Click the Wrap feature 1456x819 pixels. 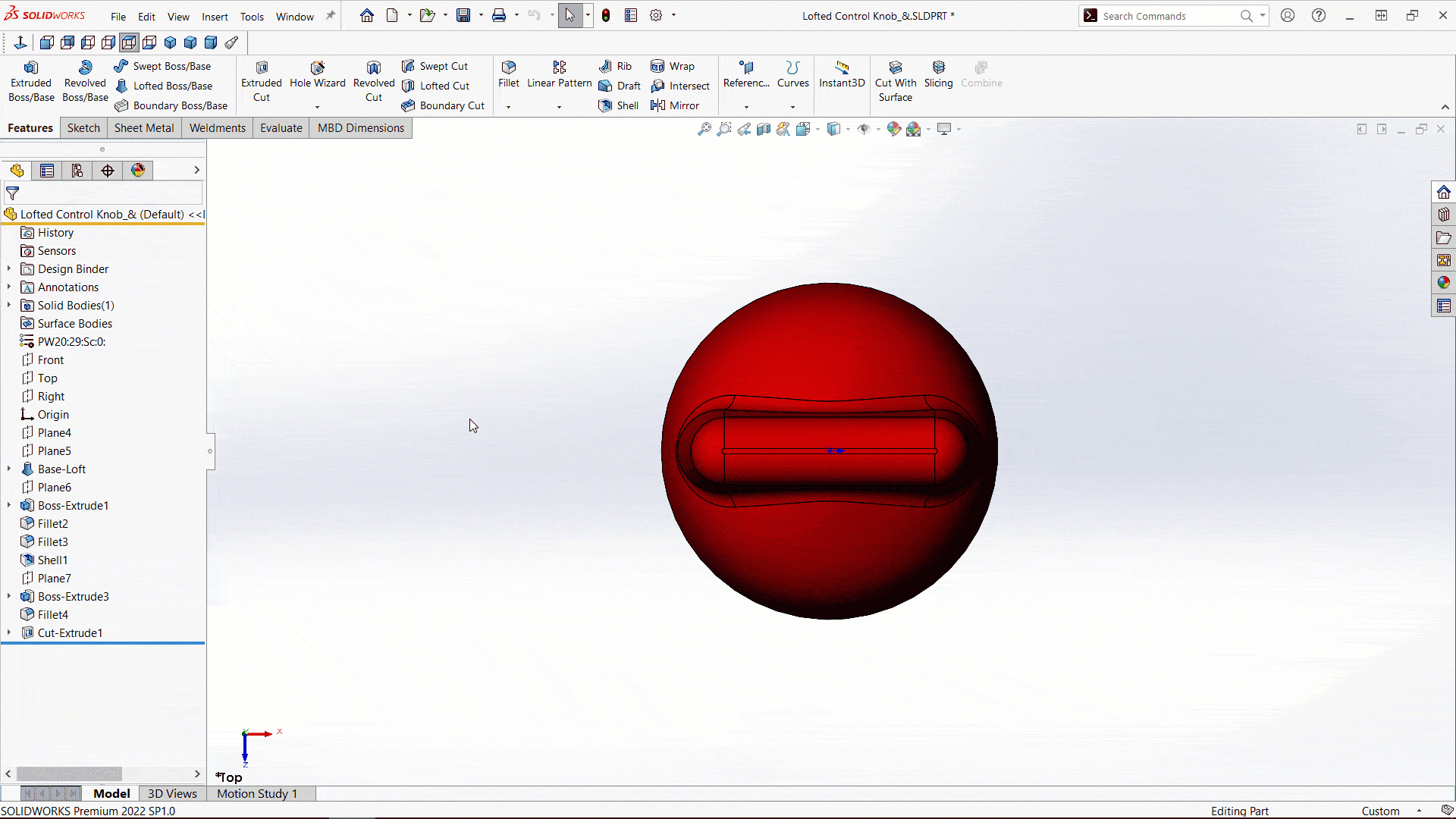coord(673,66)
